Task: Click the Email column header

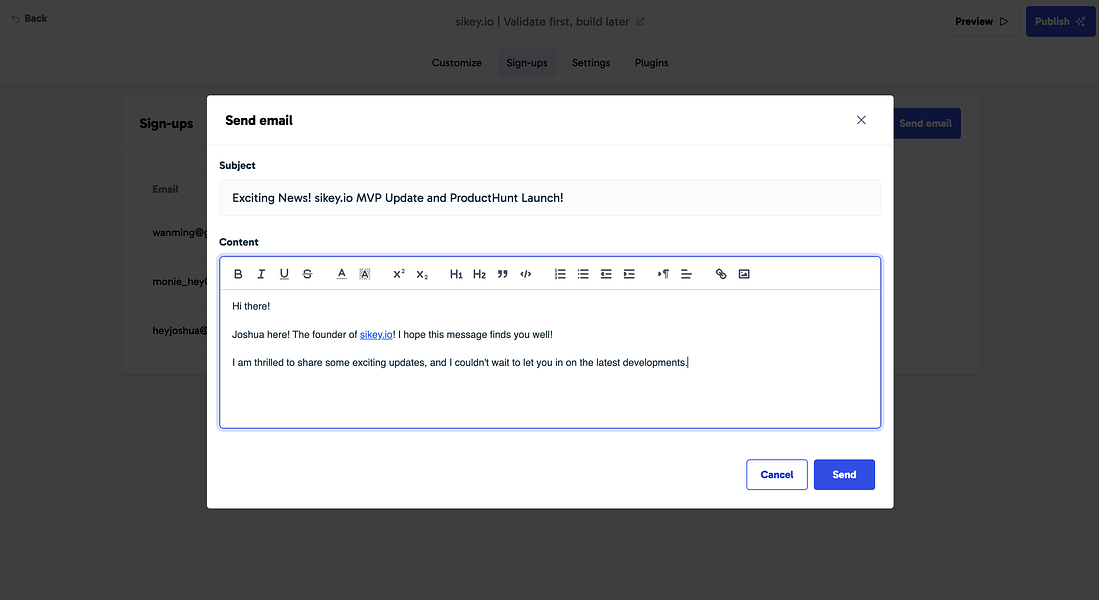Action: click(x=165, y=189)
